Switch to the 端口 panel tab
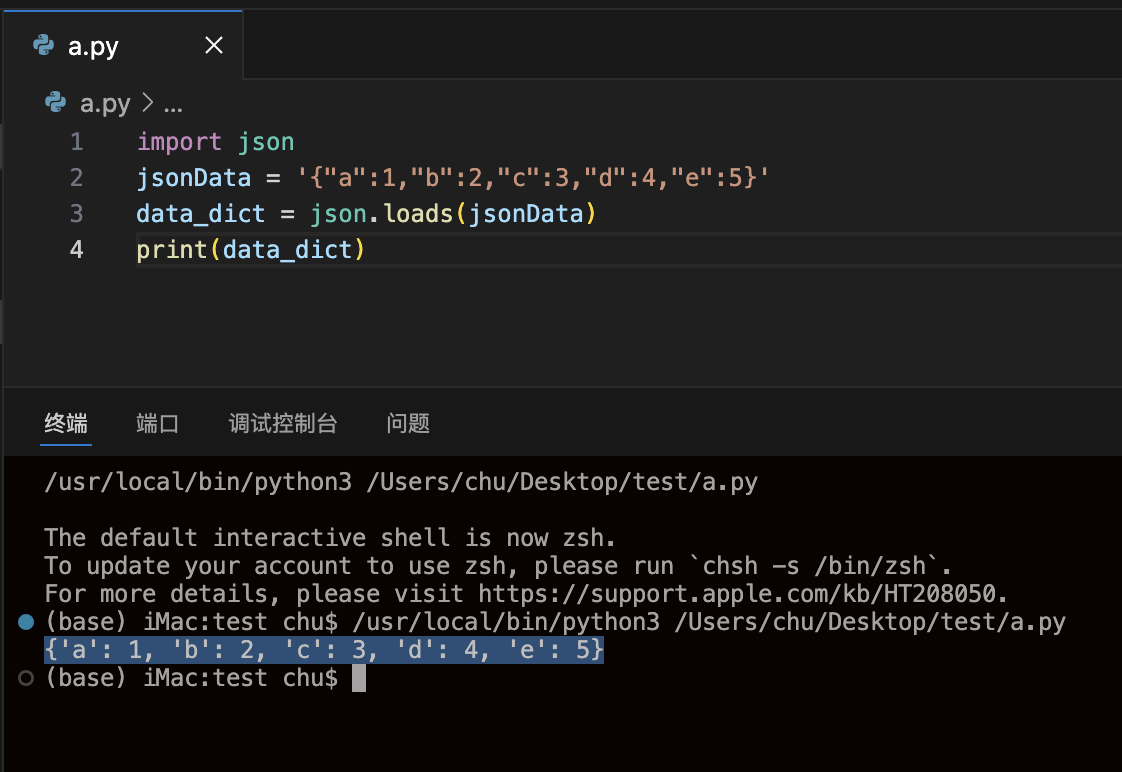 (157, 423)
